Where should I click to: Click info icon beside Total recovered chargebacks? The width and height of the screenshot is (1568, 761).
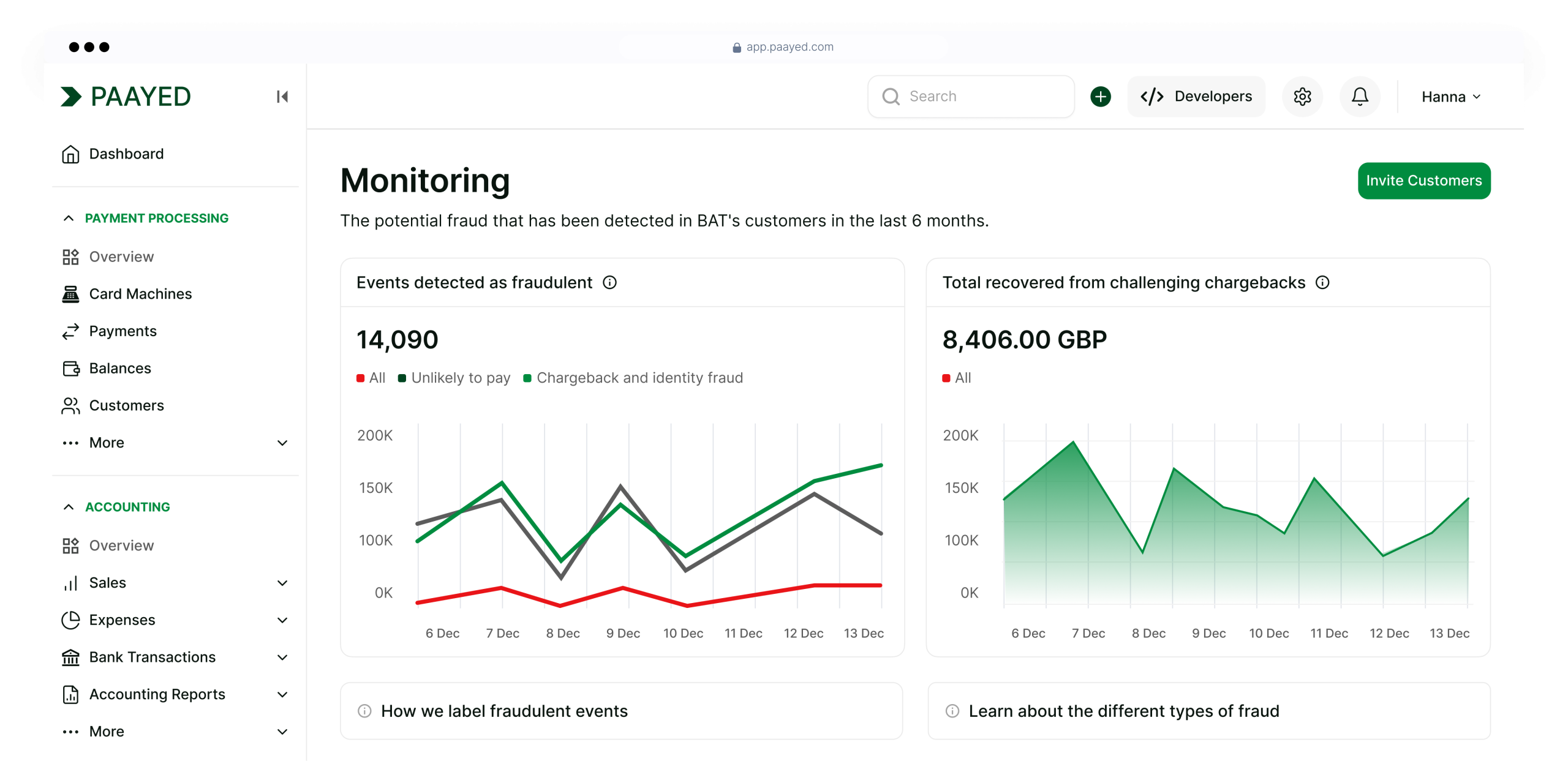point(1322,282)
